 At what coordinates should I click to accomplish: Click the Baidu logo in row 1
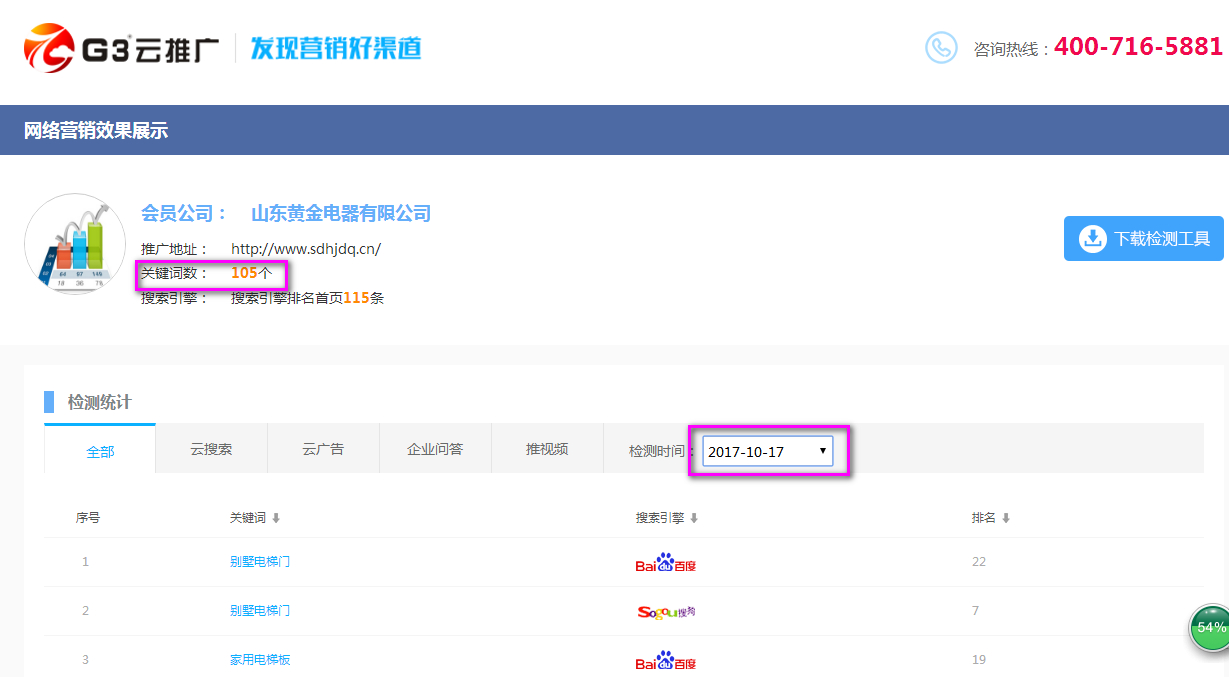tap(665, 564)
